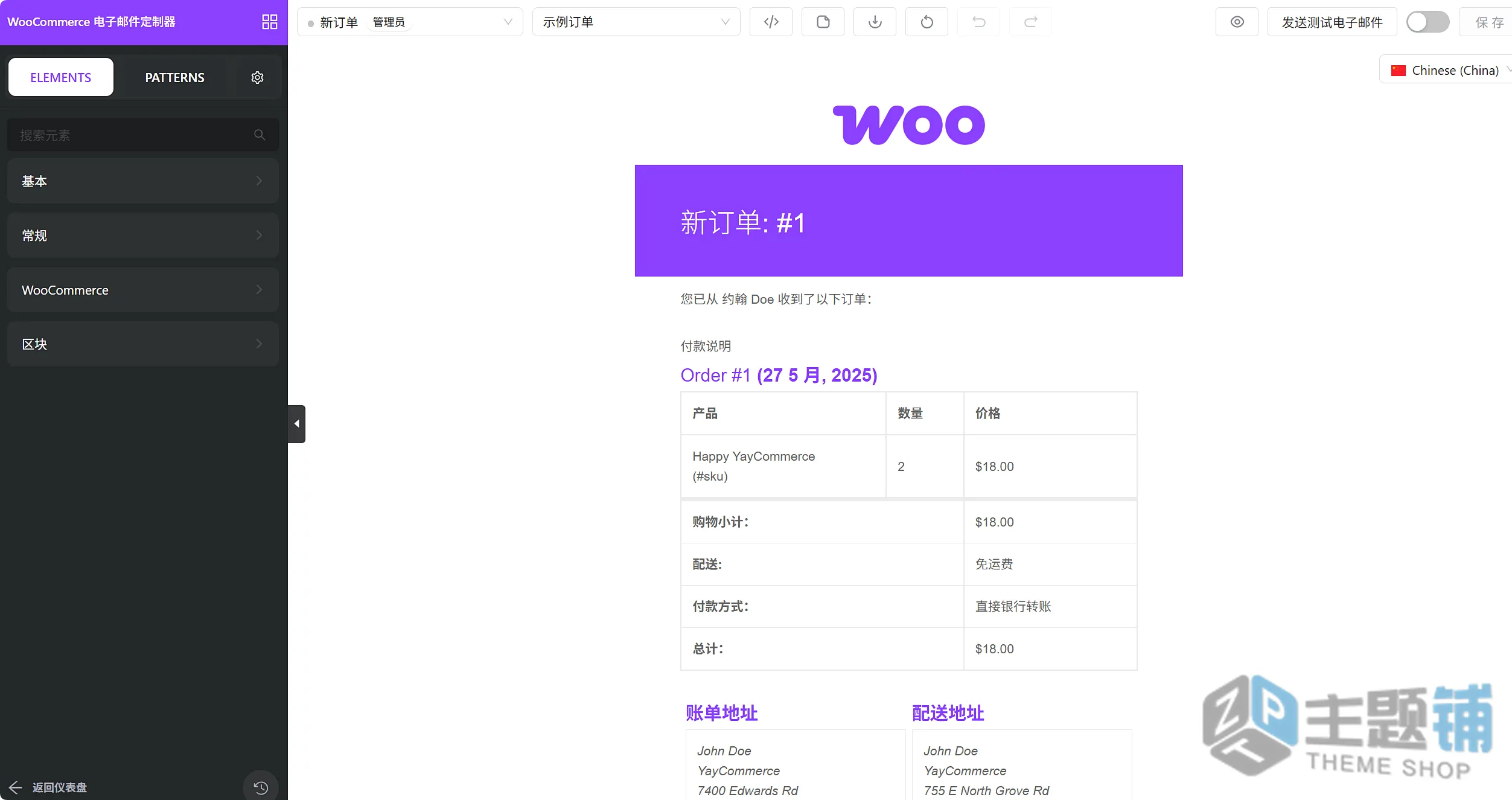This screenshot has height=800, width=1512.
Task: Expand the WooCommerce elements section
Action: 142,290
